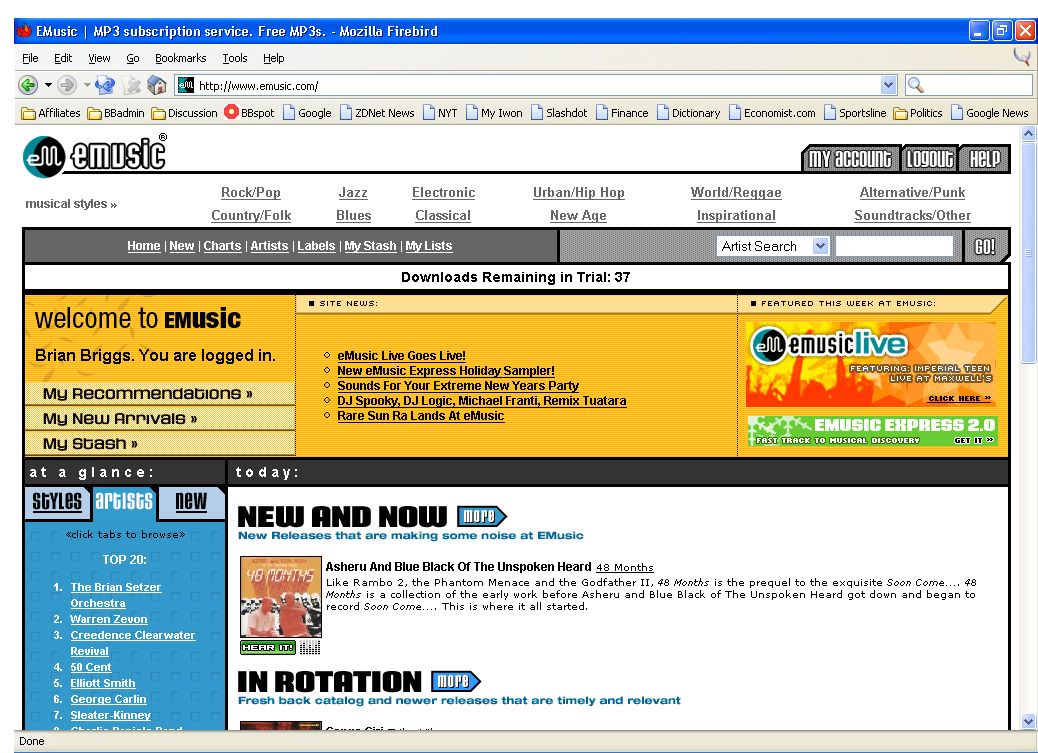Open the Forward button history dropdown arrow
The height and width of the screenshot is (753, 1038).
tap(87, 85)
